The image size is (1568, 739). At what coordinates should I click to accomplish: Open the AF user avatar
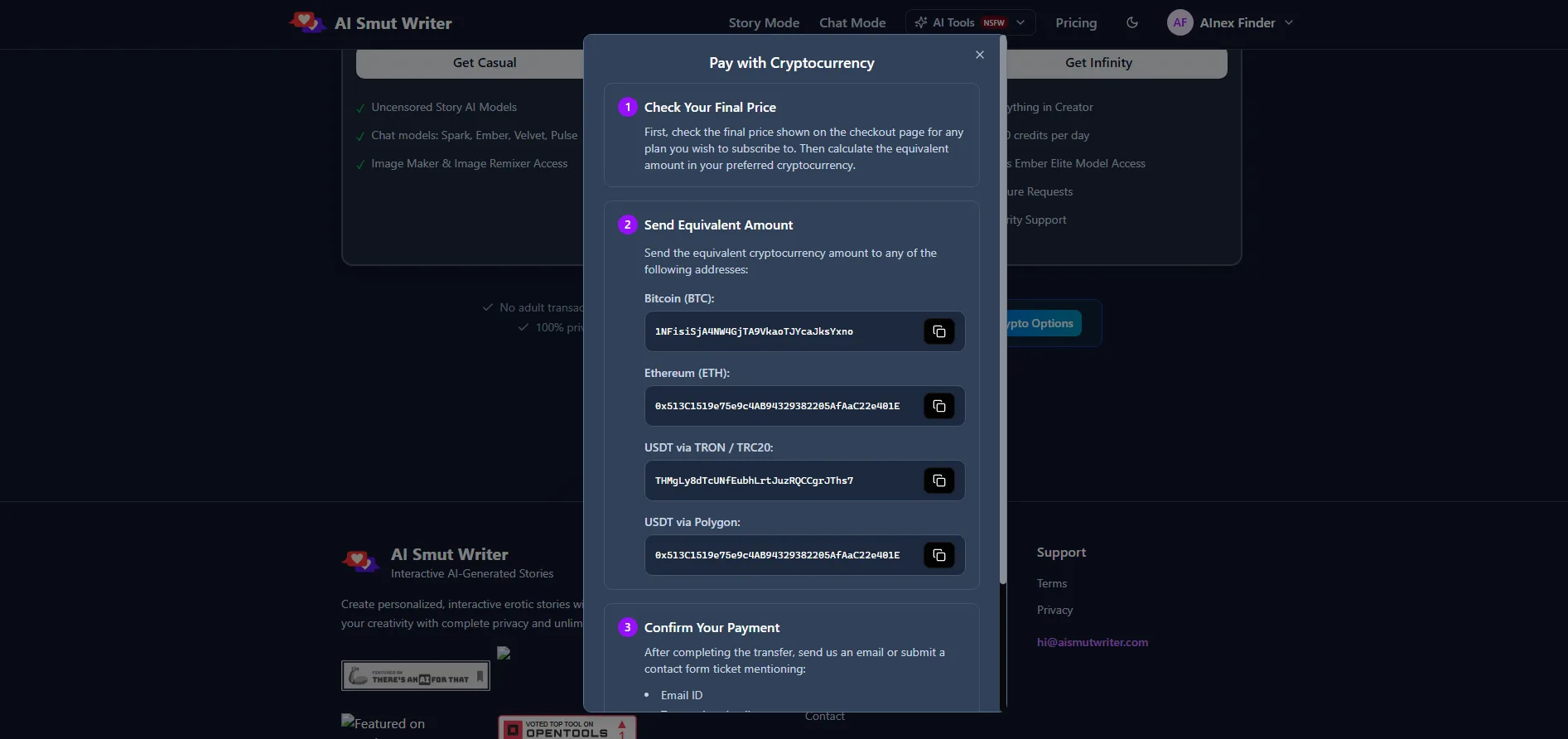pyautogui.click(x=1180, y=23)
